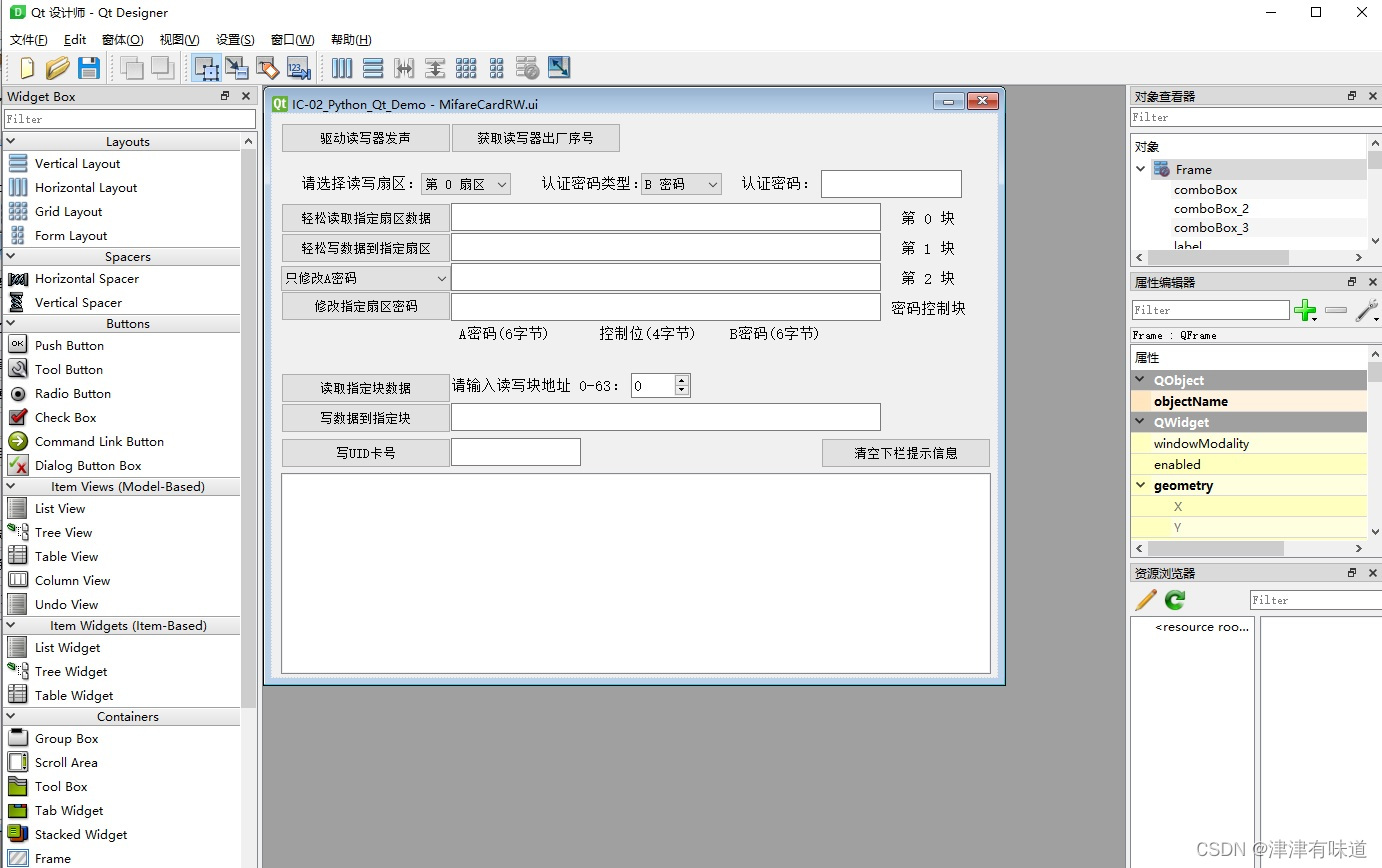Click the Adjust Size toolbar icon
Screen dimensions: 1382x868
click(x=559, y=68)
